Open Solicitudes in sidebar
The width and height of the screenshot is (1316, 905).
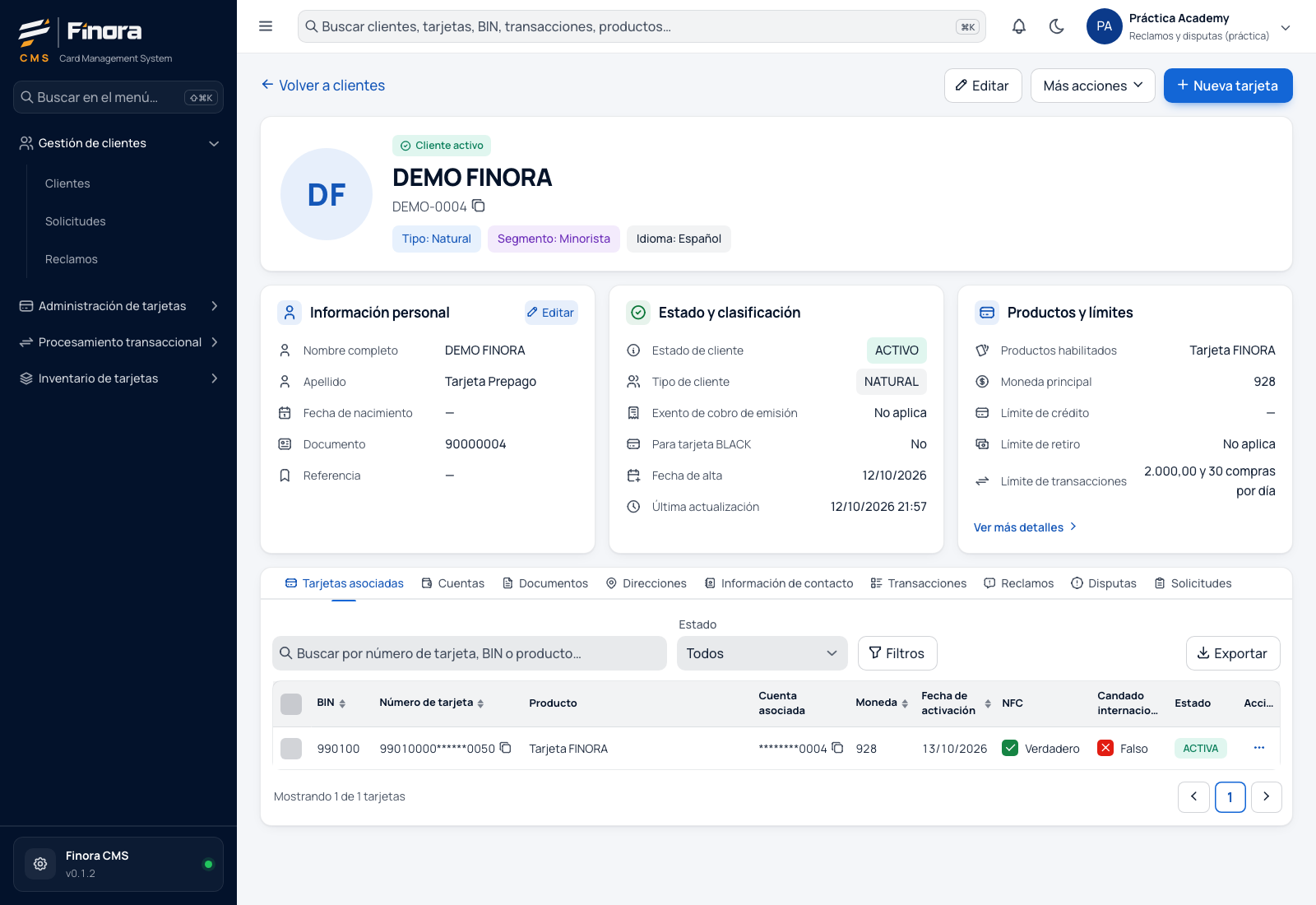point(76,221)
